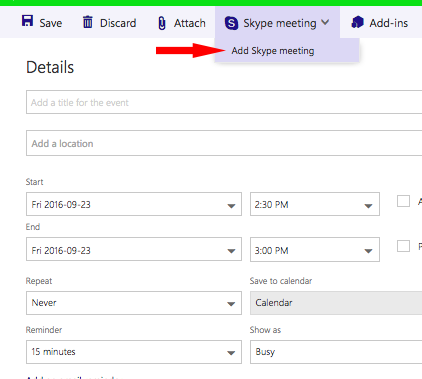Click the Discard label in toolbar

[x=118, y=23]
